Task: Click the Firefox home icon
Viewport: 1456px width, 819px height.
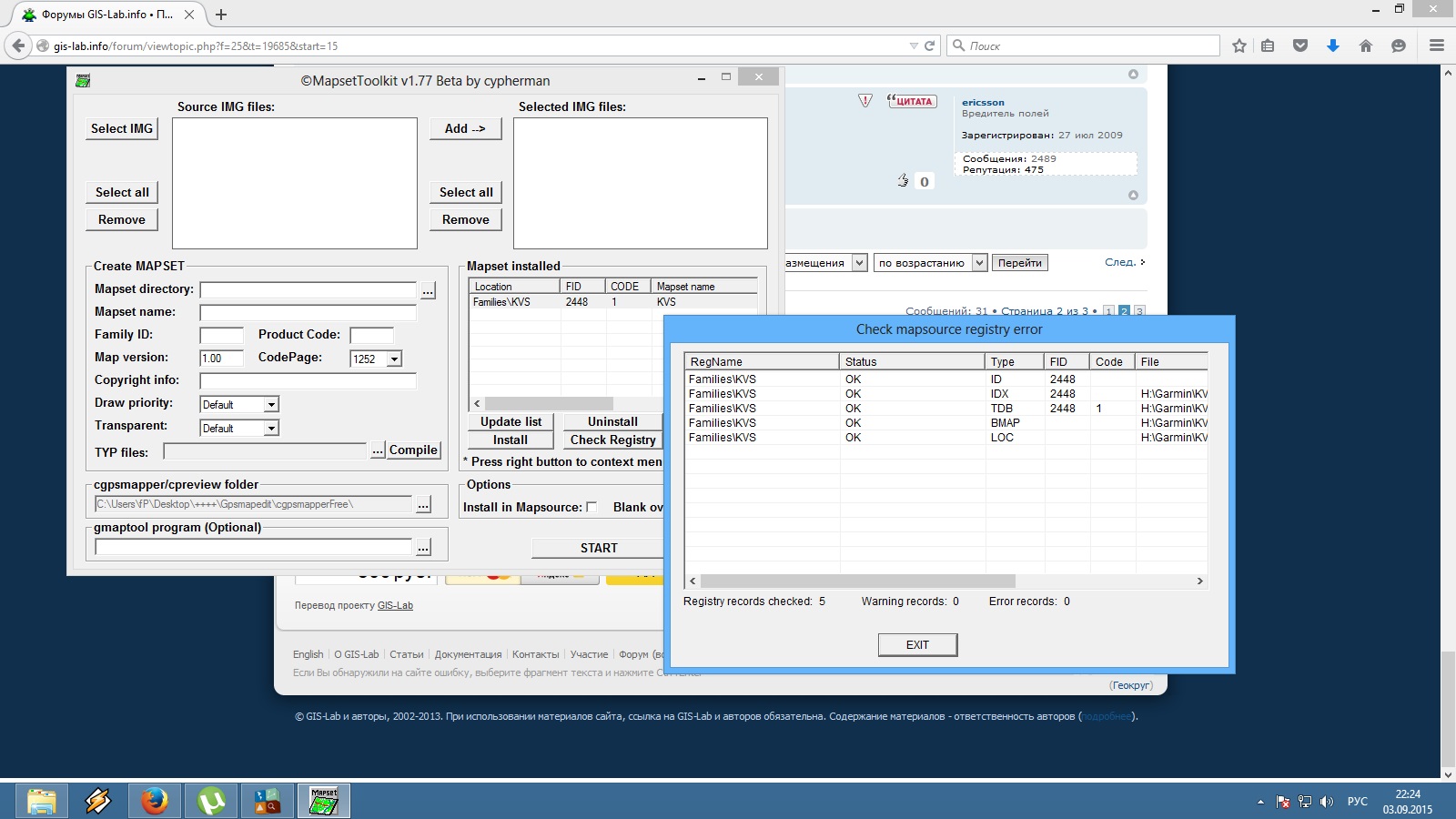Action: pyautogui.click(x=1366, y=45)
